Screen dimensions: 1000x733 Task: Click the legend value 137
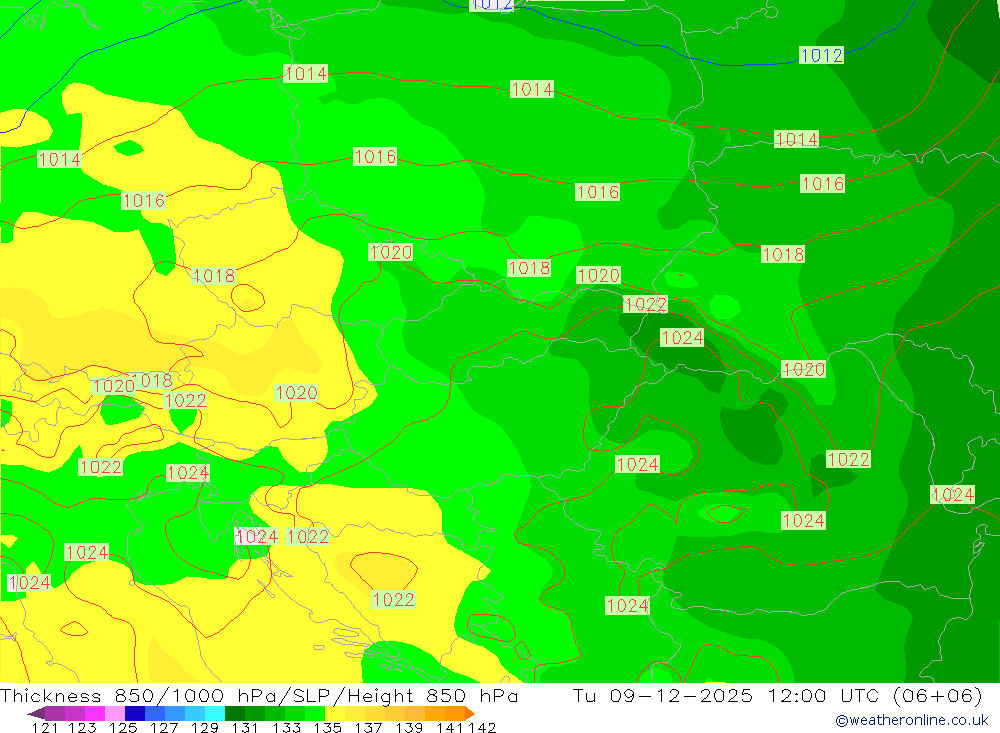click(x=368, y=728)
